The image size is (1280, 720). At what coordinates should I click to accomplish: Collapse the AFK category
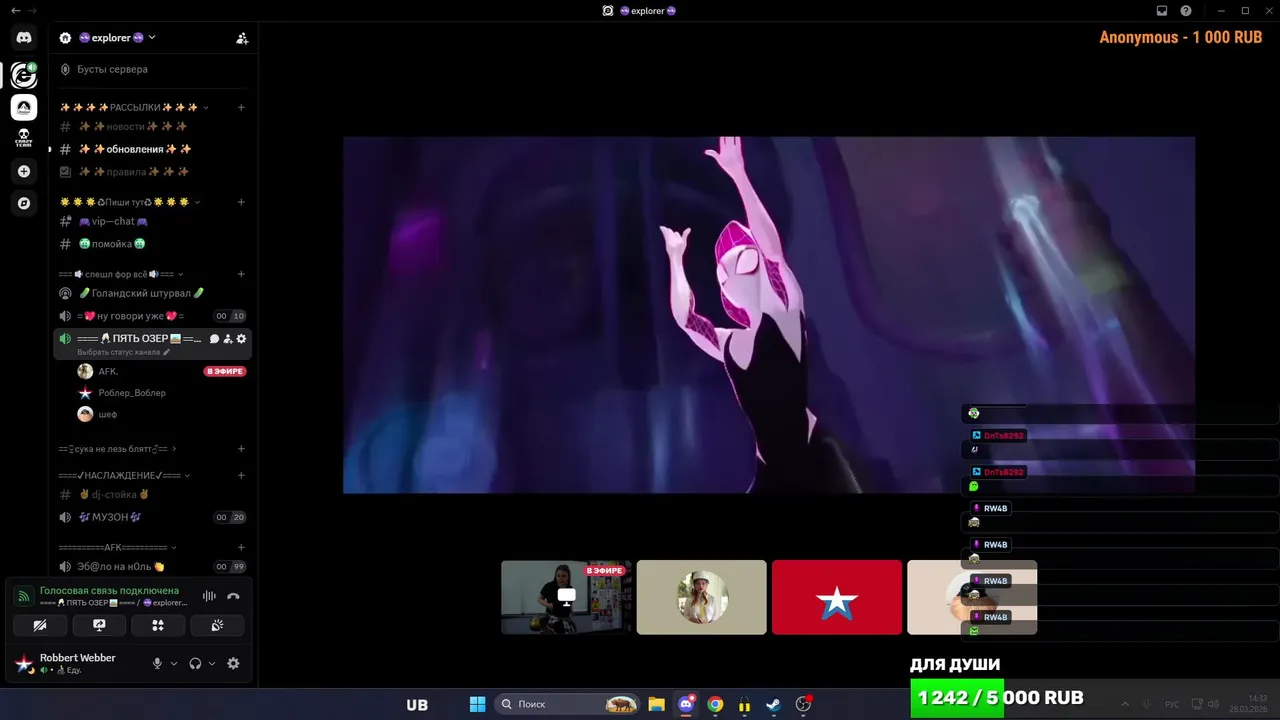(x=118, y=548)
